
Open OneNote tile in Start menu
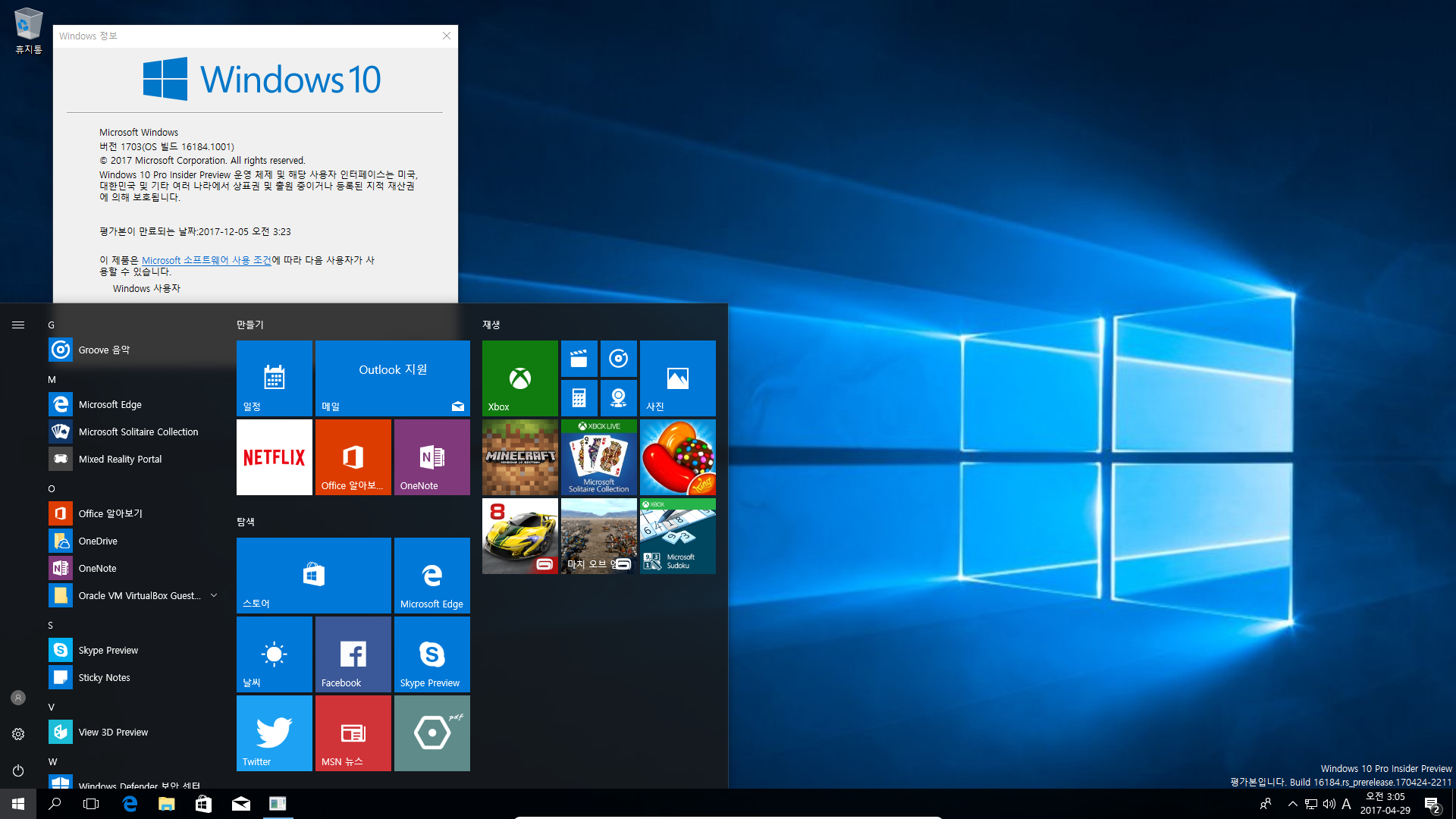[x=432, y=457]
